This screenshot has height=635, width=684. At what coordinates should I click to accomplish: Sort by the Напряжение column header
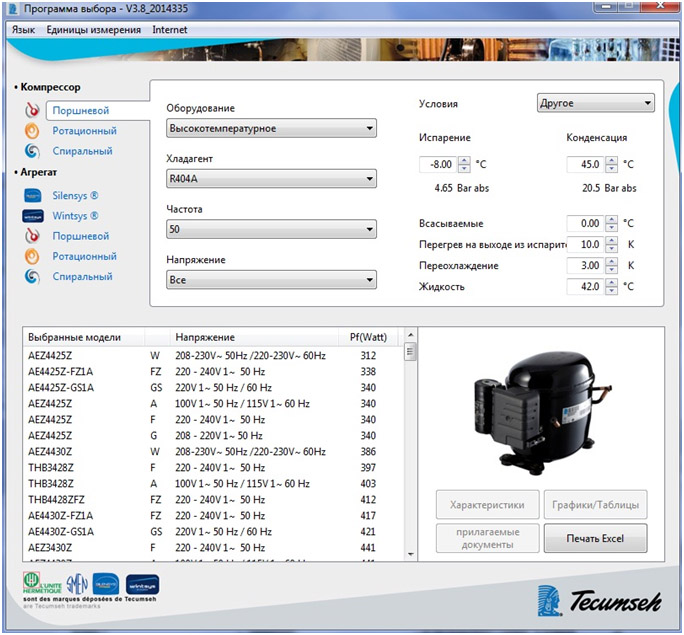coord(254,337)
